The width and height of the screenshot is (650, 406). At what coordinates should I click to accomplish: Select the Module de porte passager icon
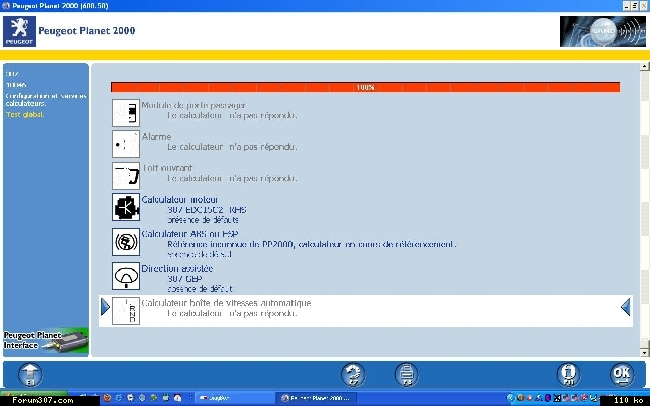pos(126,113)
